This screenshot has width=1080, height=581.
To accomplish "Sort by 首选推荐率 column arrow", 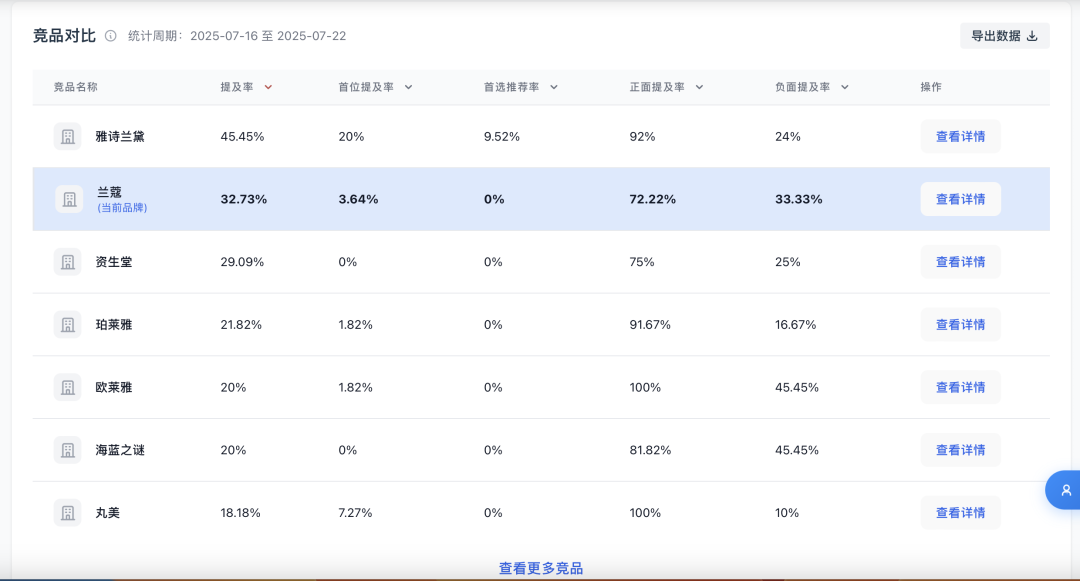I will [554, 87].
